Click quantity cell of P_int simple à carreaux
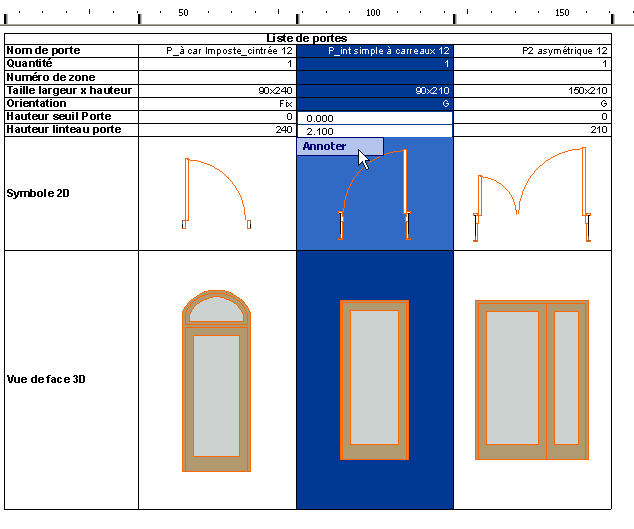 tap(375, 63)
